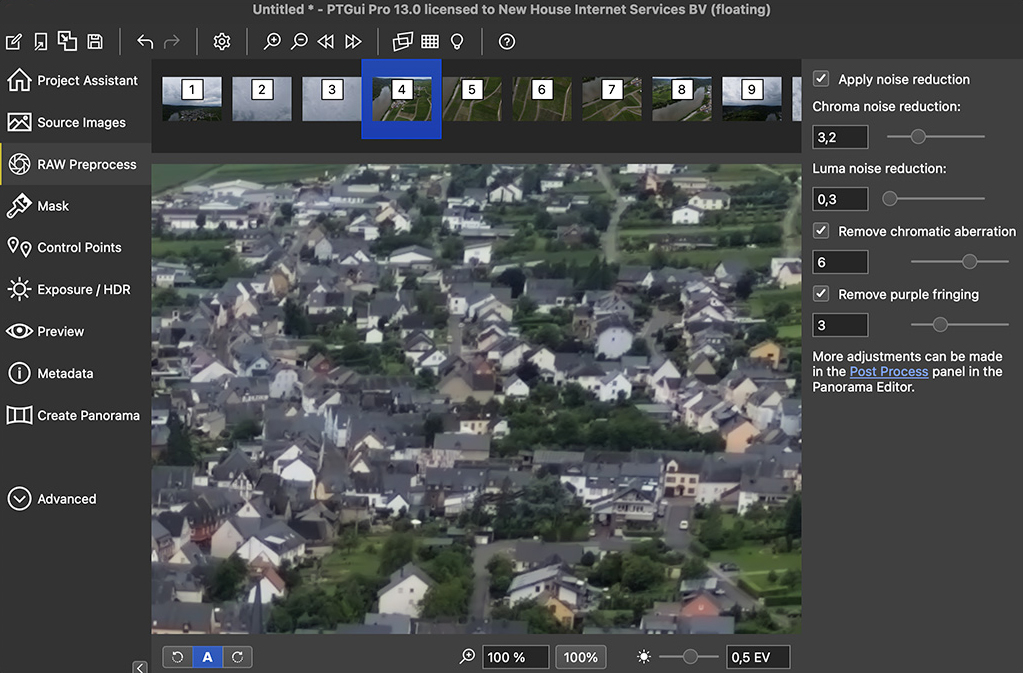Viewport: 1023px width, 673px height.
Task: Open the Create Panorama tab
Action: point(87,415)
